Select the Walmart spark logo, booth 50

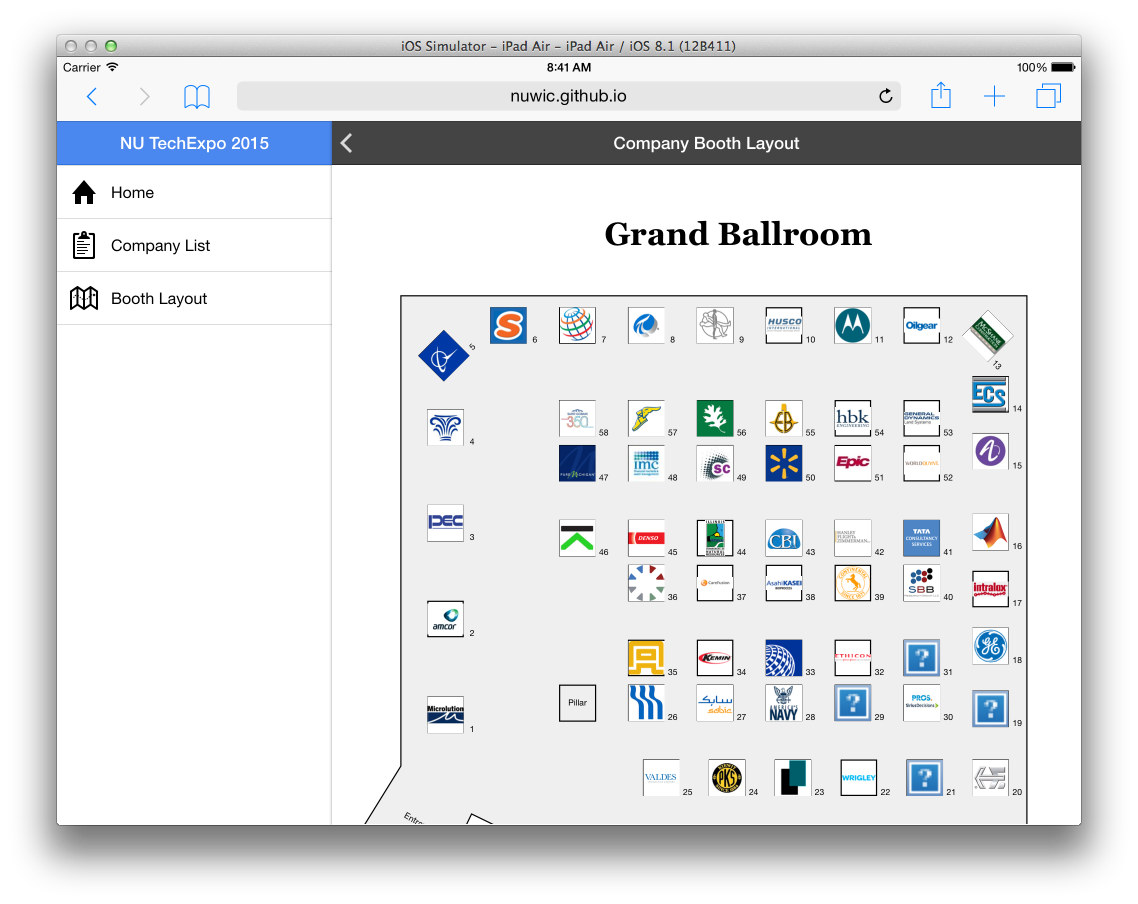(x=784, y=463)
